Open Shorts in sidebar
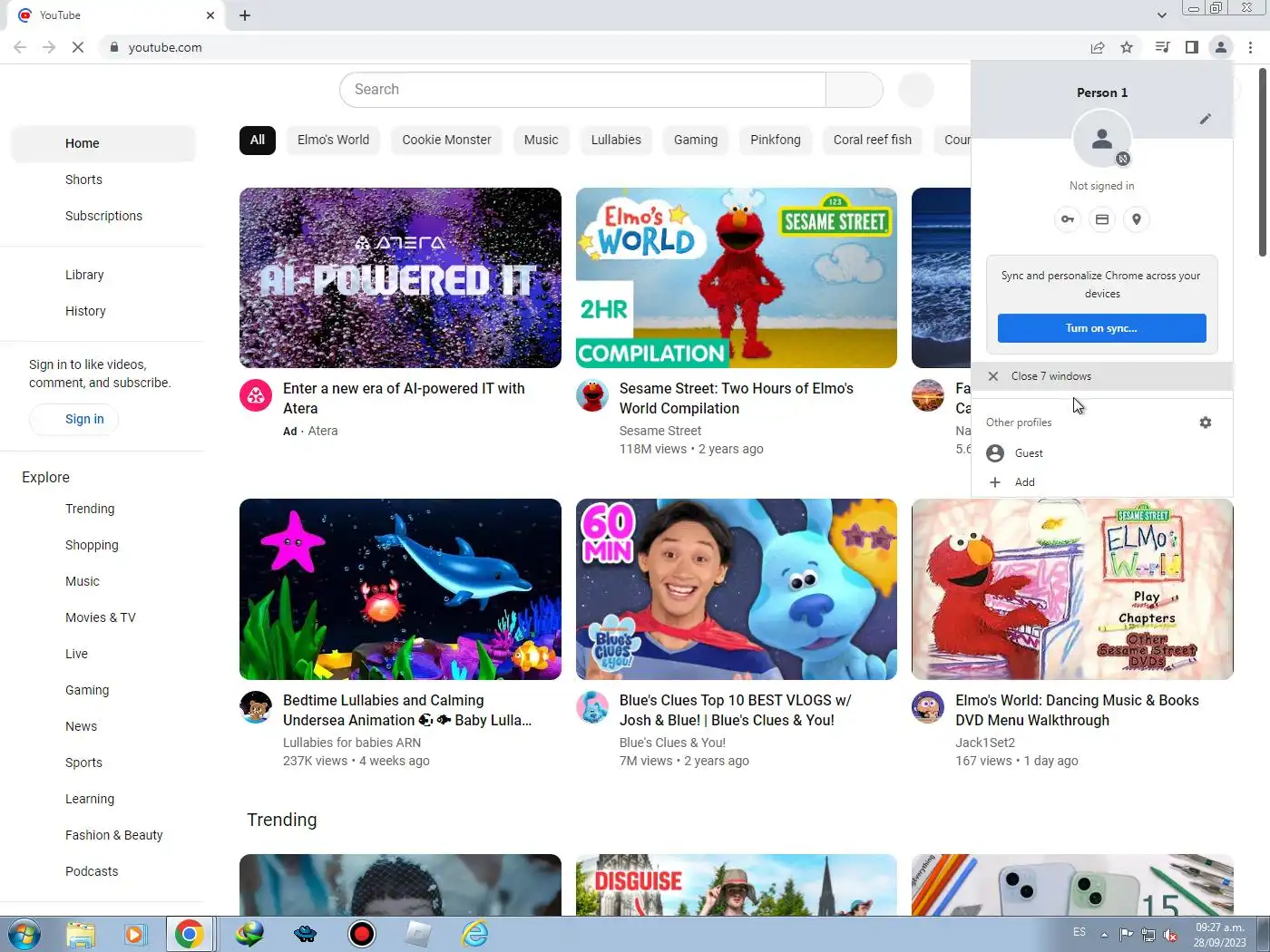 tap(103, 180)
